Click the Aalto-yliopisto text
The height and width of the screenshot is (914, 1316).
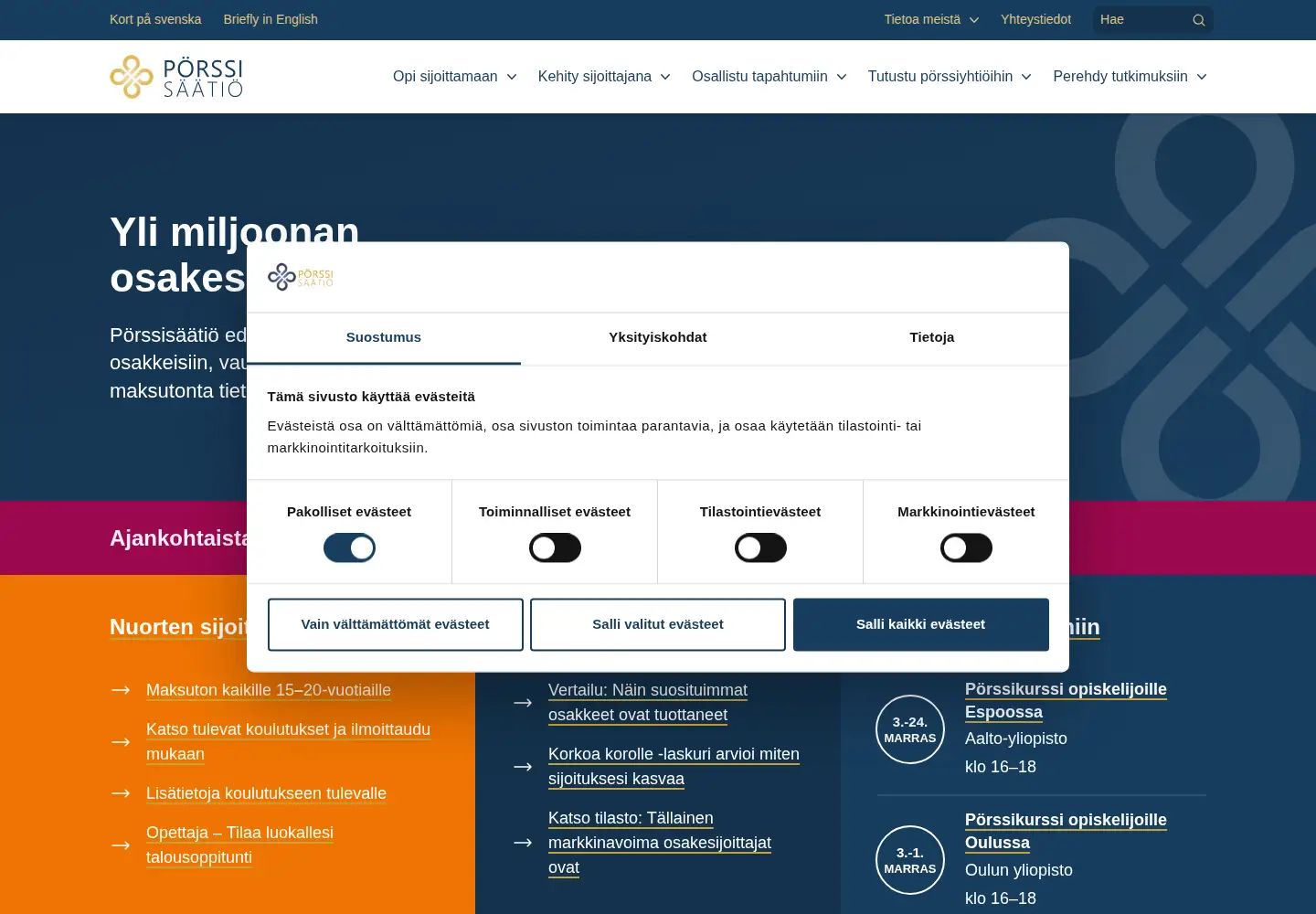coord(1016,739)
